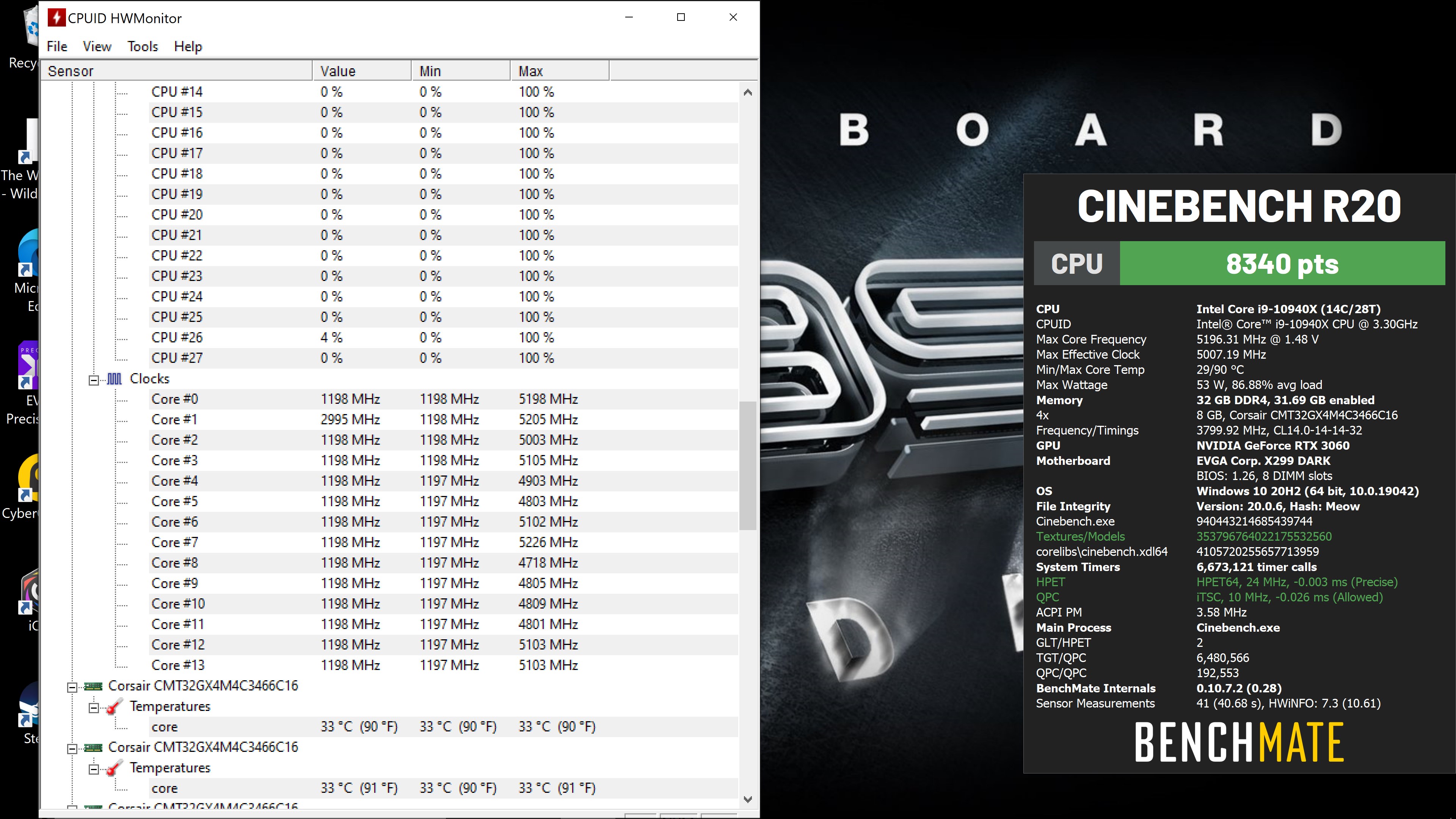
Task: Click EVGA Corp. X299 DARK motherboard text
Action: (1263, 461)
